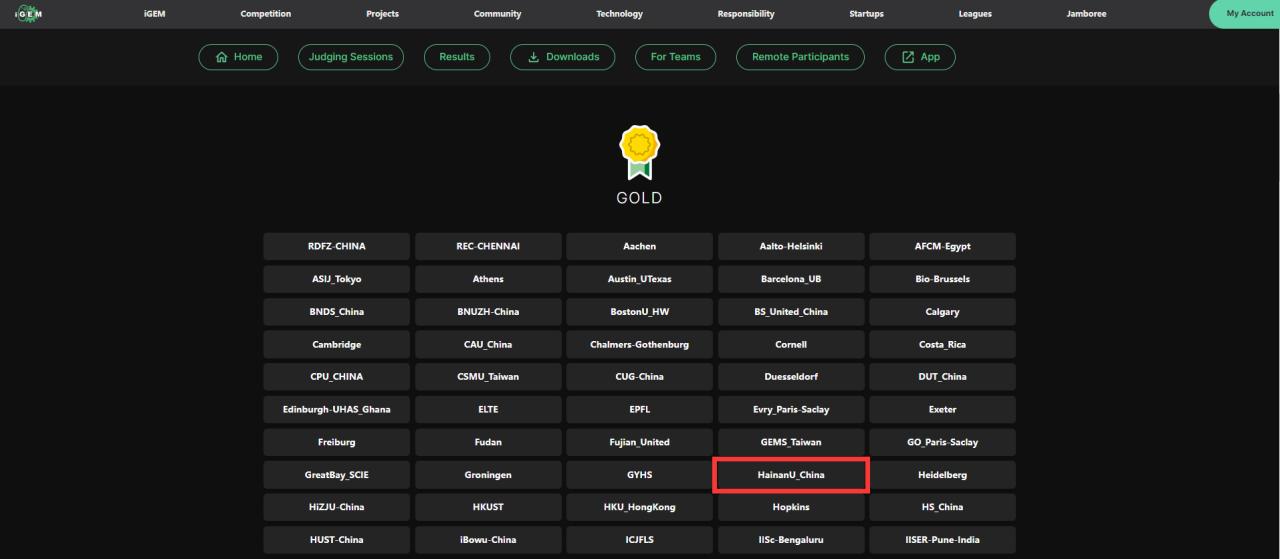
Task: Select team GreatBay_SCIE
Action: point(337,475)
